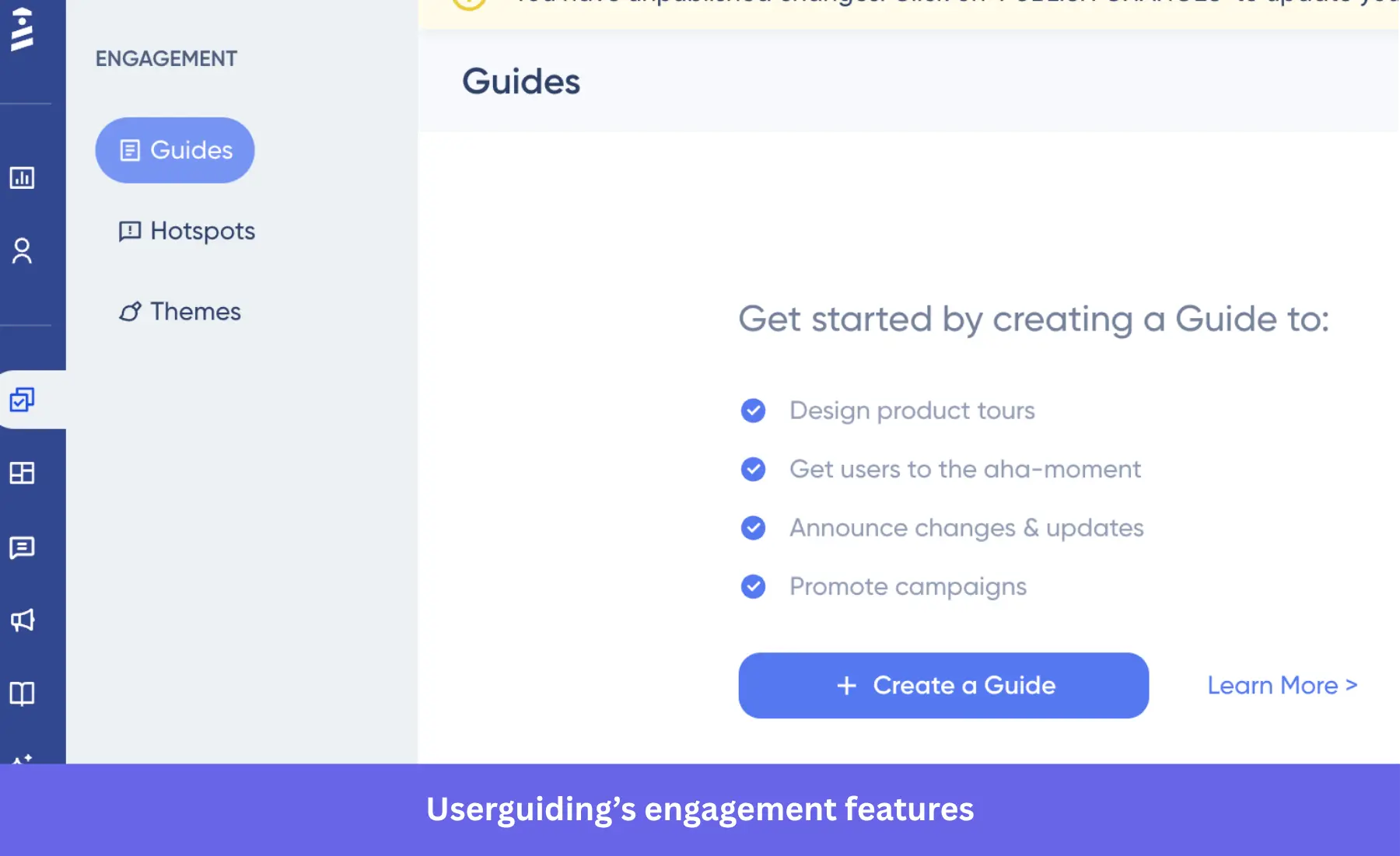Viewport: 1400px width, 856px height.
Task: Open the highlighted Engagement section icon
Action: coord(23,400)
